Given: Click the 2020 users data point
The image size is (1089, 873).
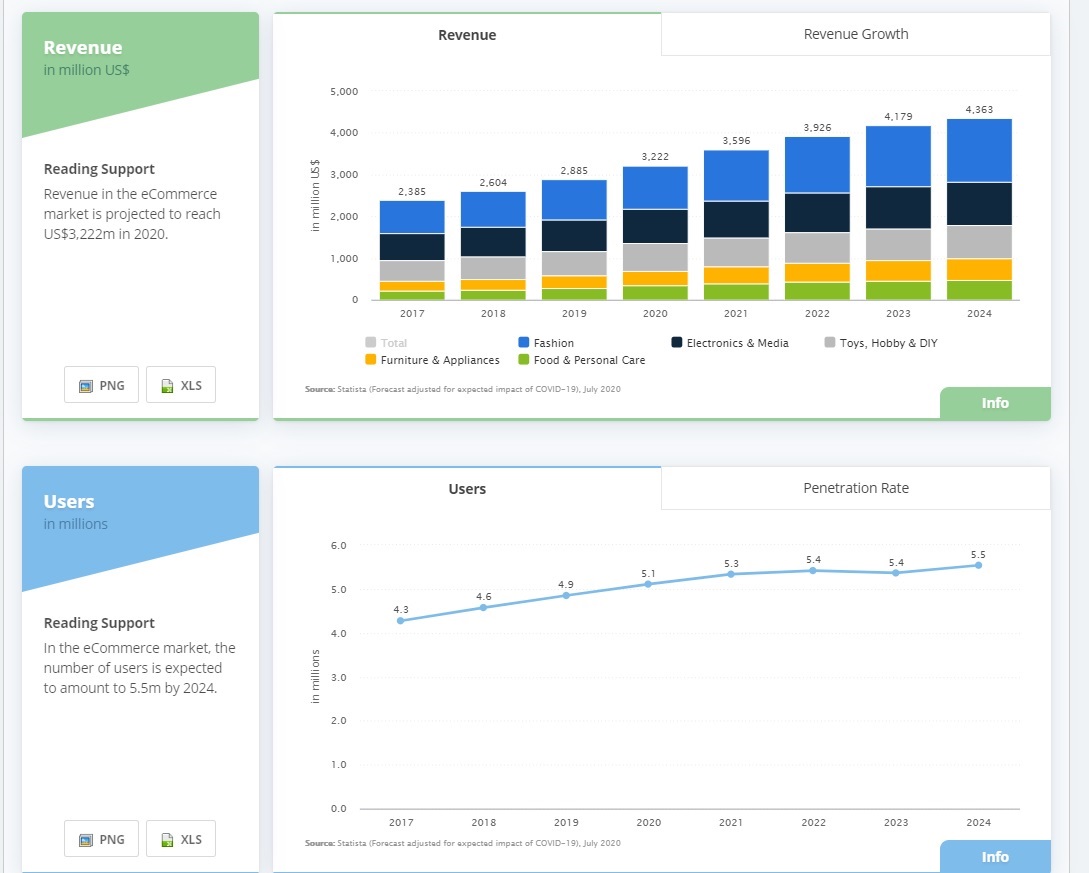Looking at the screenshot, I should coord(648,584).
